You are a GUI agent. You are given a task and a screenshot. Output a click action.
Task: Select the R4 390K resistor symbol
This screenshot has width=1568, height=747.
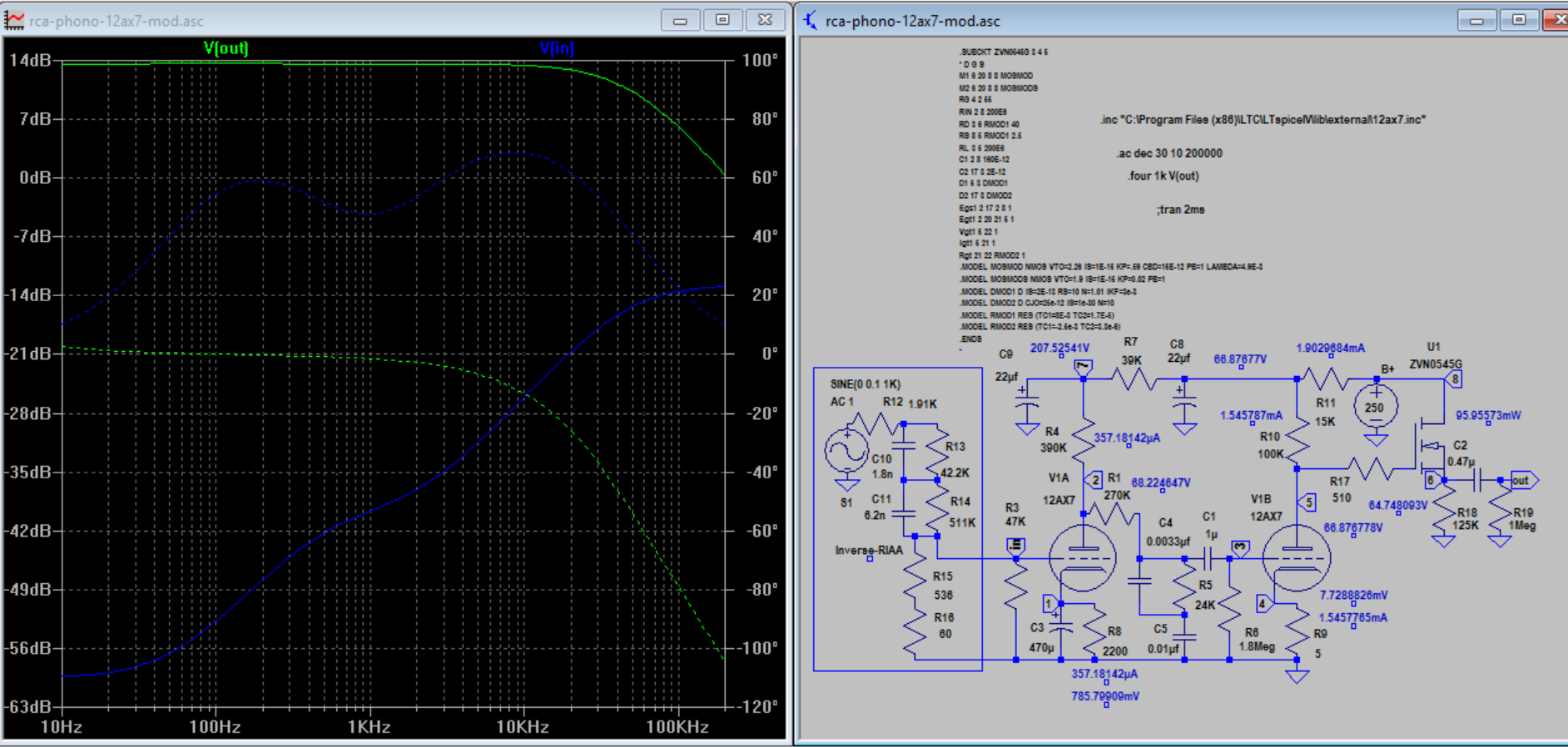click(1083, 438)
